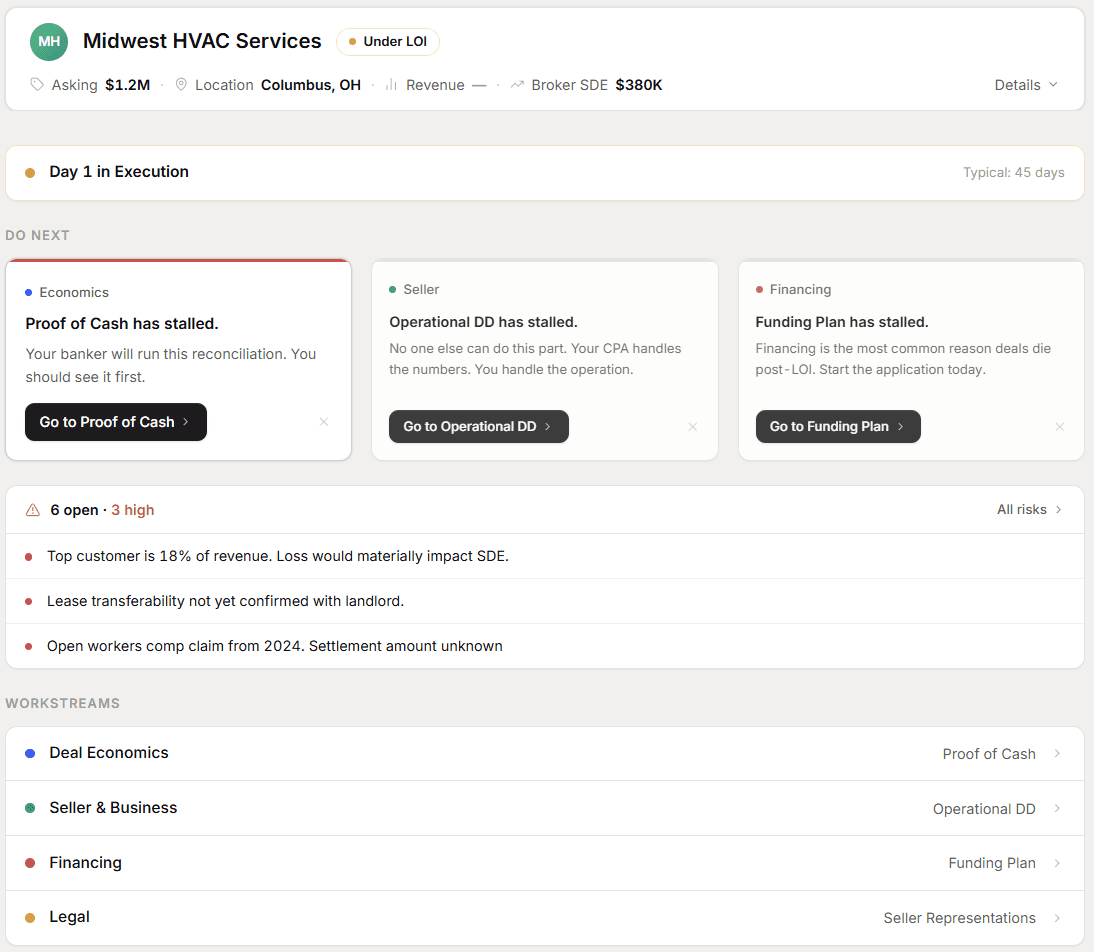Viewport: 1094px width, 952px height.
Task: Dismiss the Operational DD card
Action: pyautogui.click(x=693, y=426)
